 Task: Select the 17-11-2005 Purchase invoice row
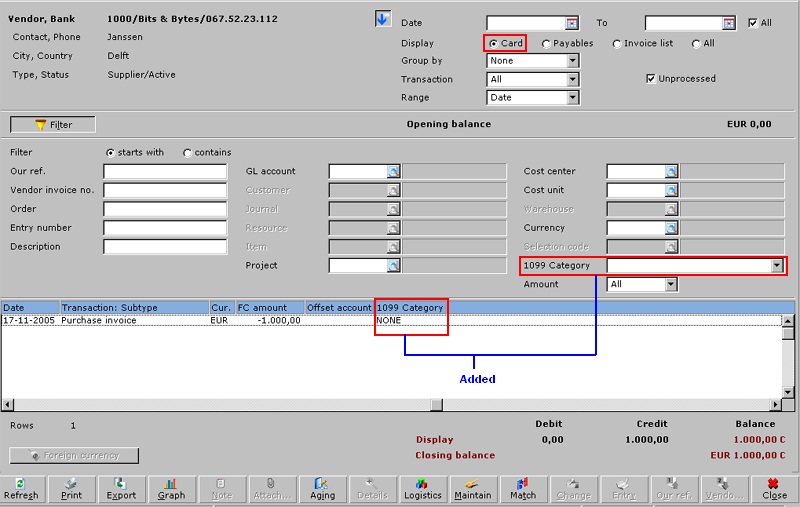click(x=391, y=321)
